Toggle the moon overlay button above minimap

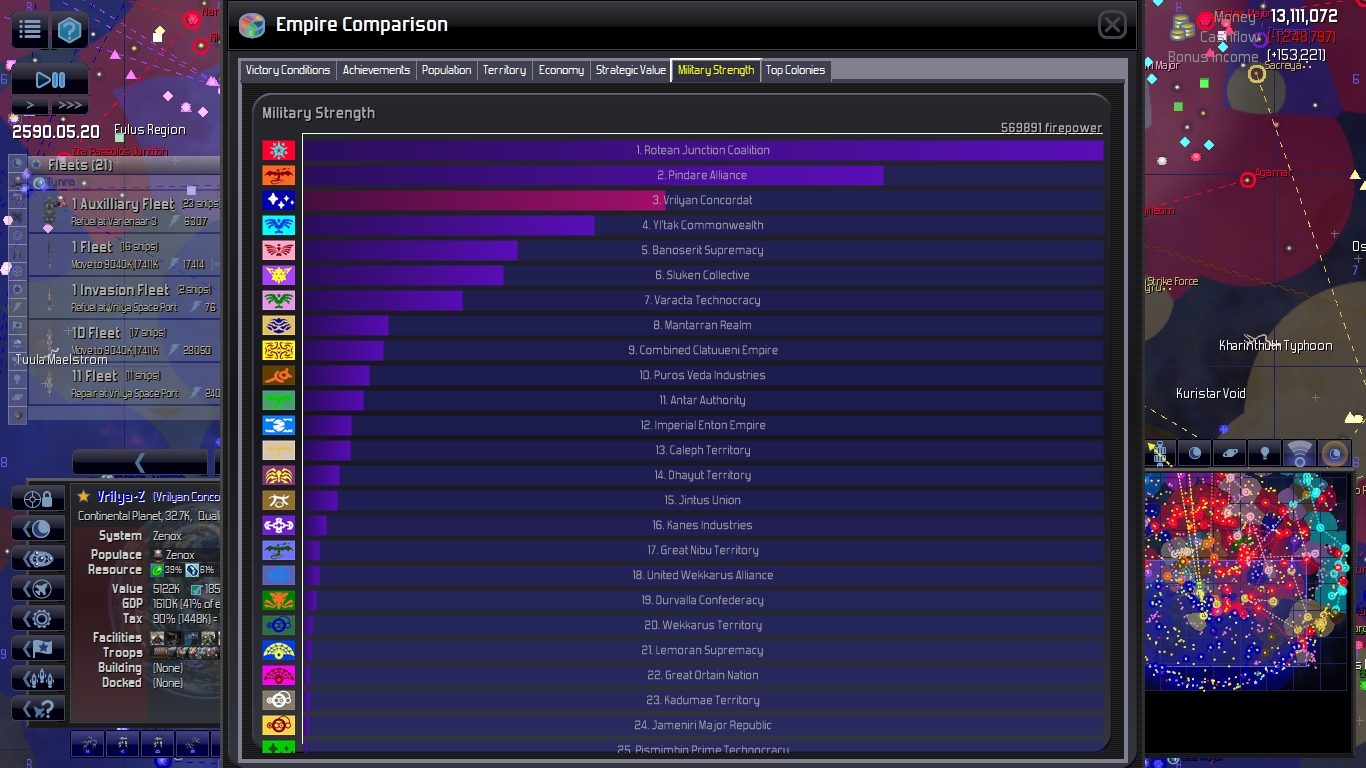(x=1195, y=453)
